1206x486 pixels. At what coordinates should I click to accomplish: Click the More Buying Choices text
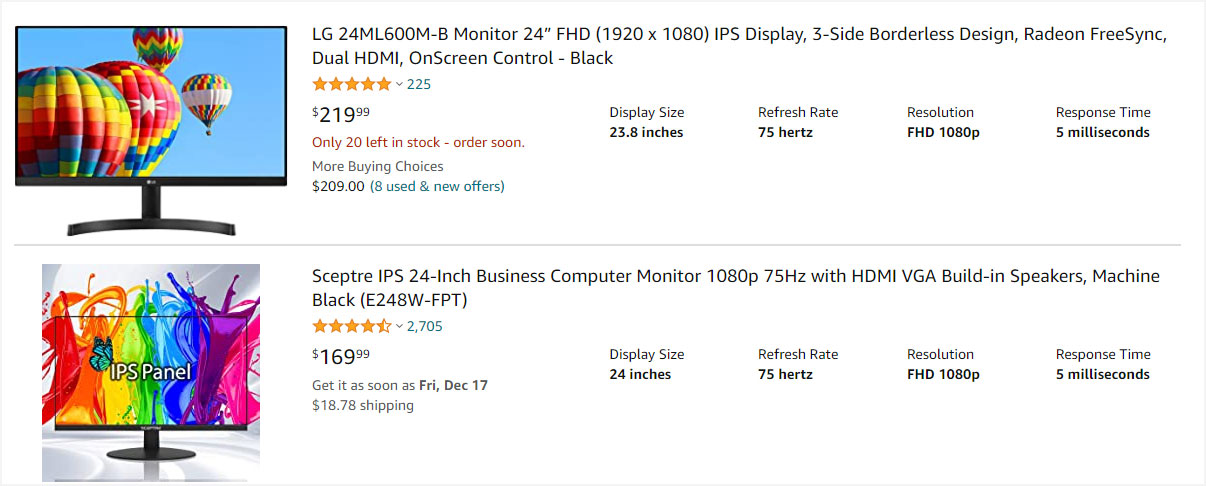[x=378, y=166]
